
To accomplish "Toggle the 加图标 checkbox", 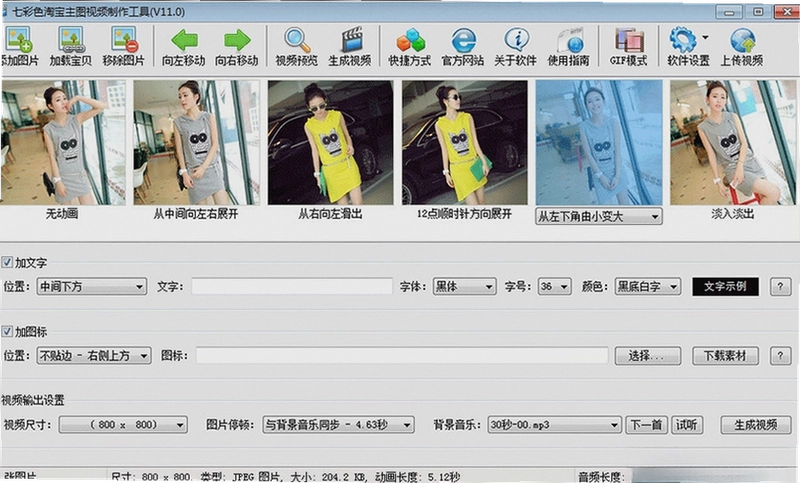I will pos(7,332).
